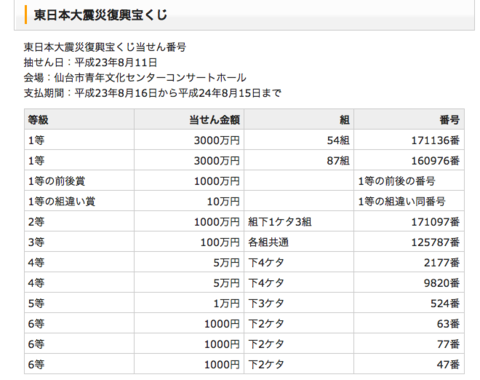Click 6等 in the 77番 row
This screenshot has height=380, width=480.
click(x=36, y=344)
